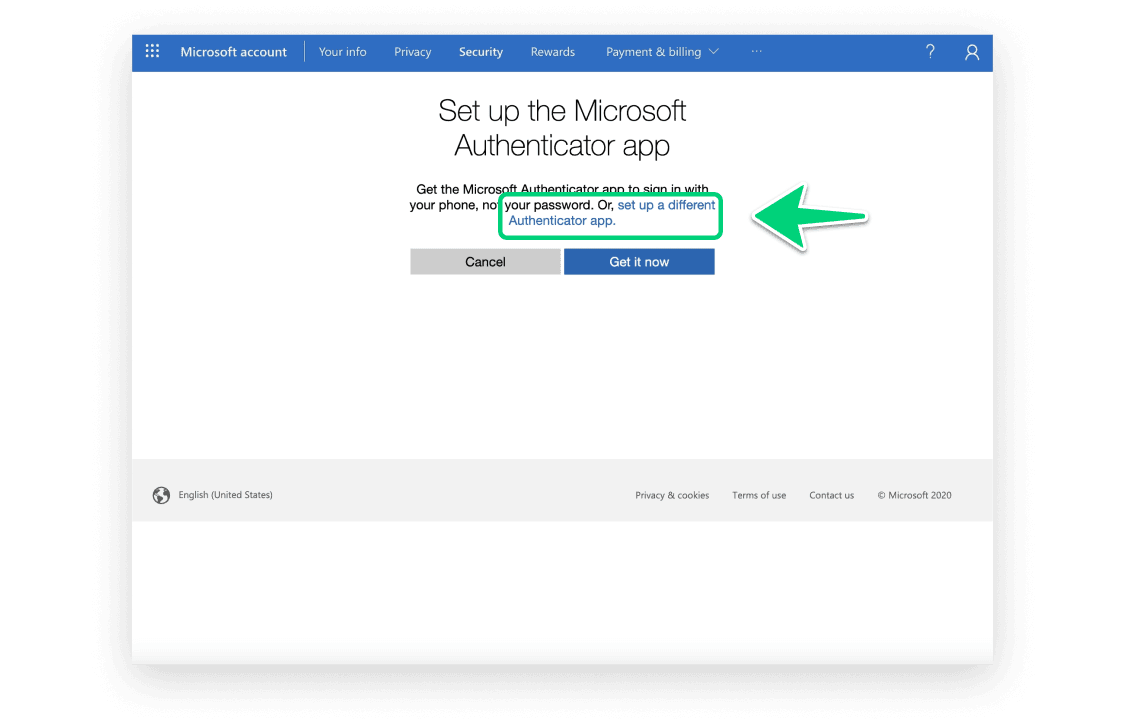The image size is (1125, 723).
Task: Go to Microsoft account home
Action: [x=233, y=52]
